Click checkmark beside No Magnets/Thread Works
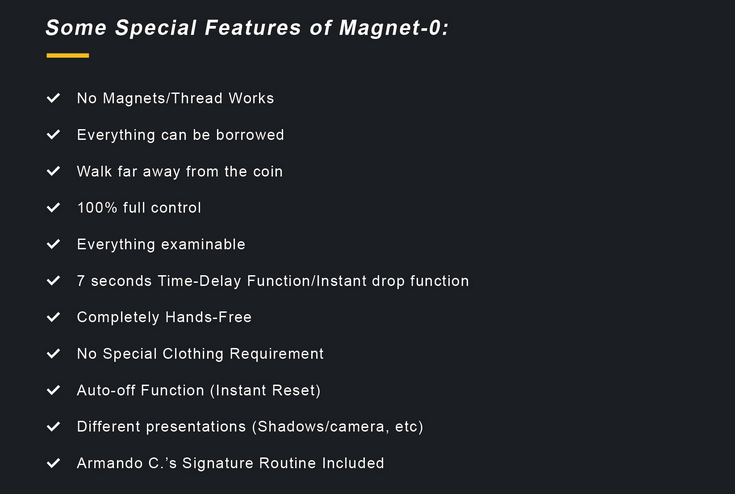 click(x=53, y=97)
